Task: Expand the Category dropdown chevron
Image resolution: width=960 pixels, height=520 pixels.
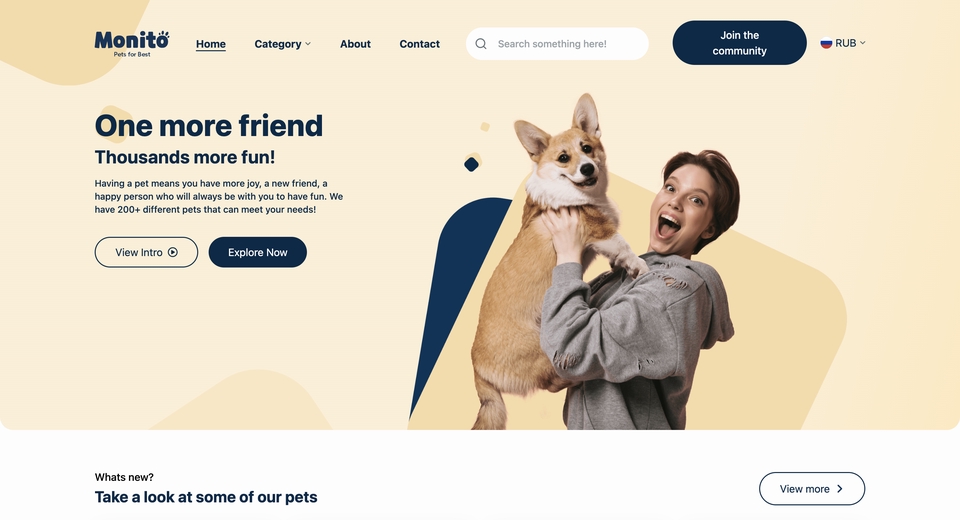Action: pos(308,44)
